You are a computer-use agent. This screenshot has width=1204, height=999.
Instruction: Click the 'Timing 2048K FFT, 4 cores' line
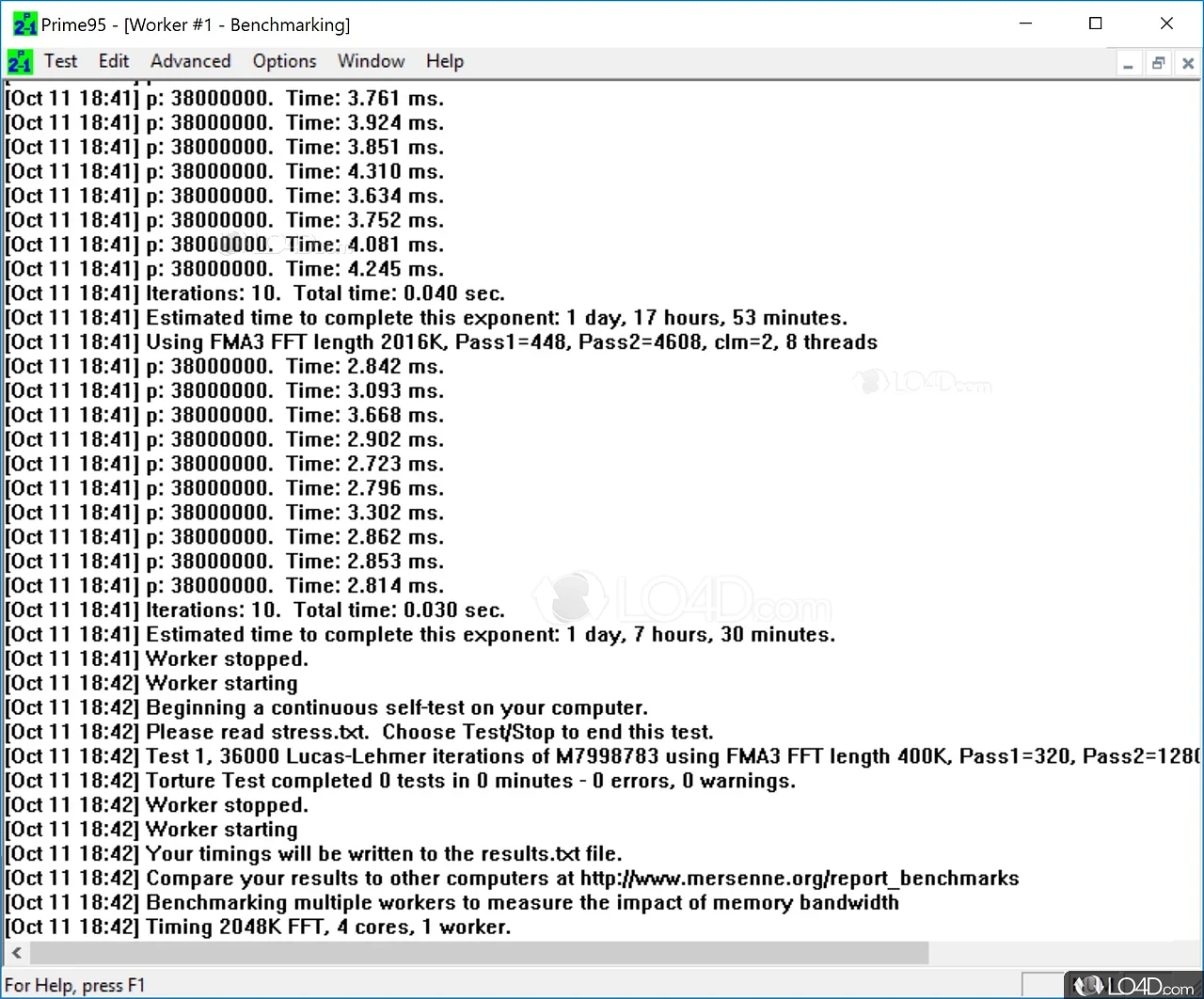click(259, 928)
